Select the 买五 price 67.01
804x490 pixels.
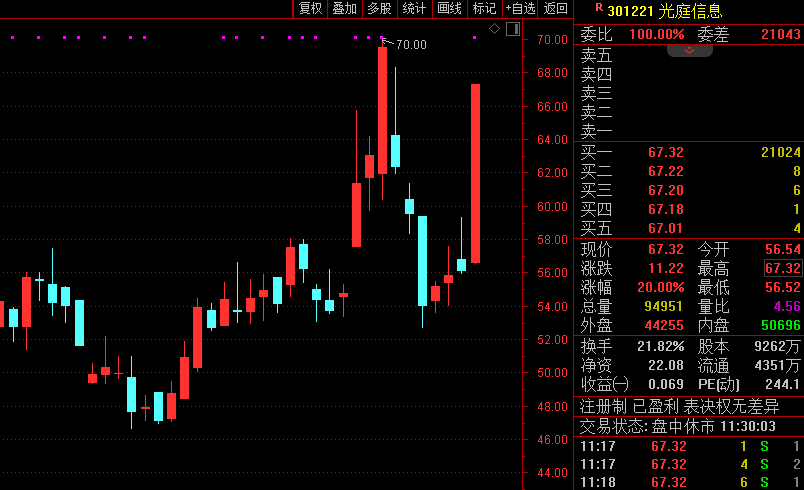[x=666, y=228]
